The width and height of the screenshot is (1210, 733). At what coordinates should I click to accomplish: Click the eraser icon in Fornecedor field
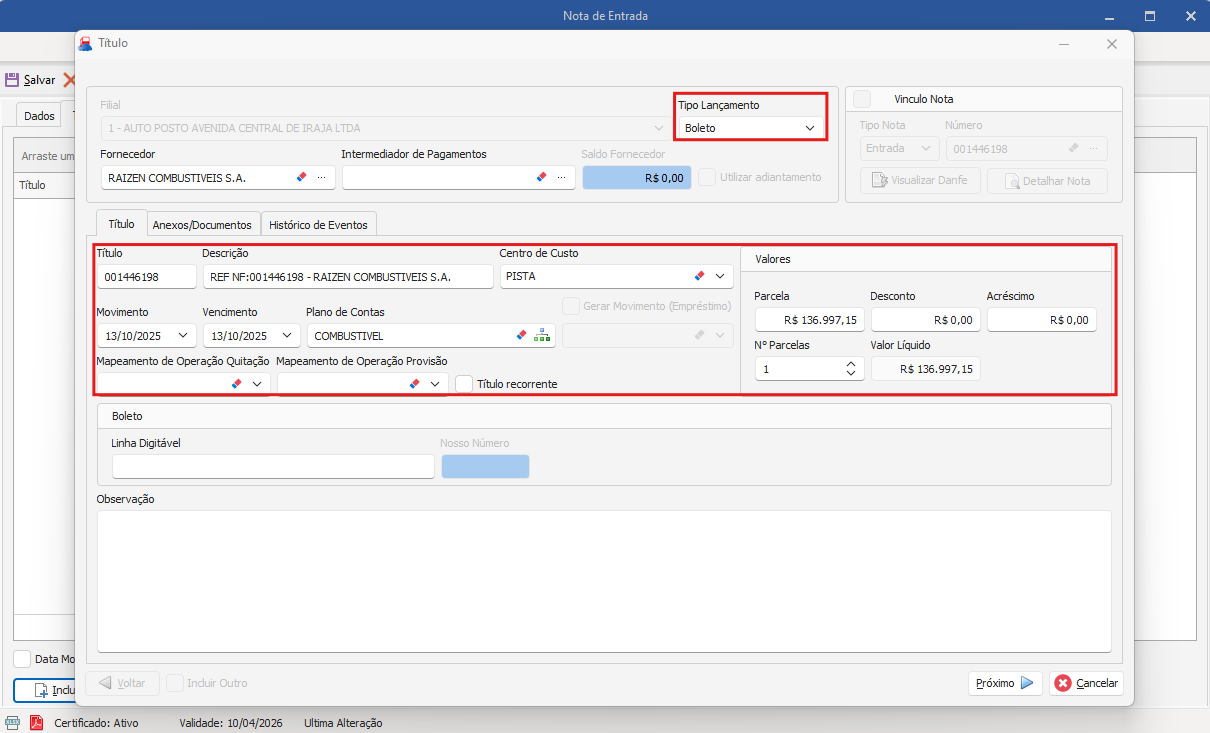[301, 177]
